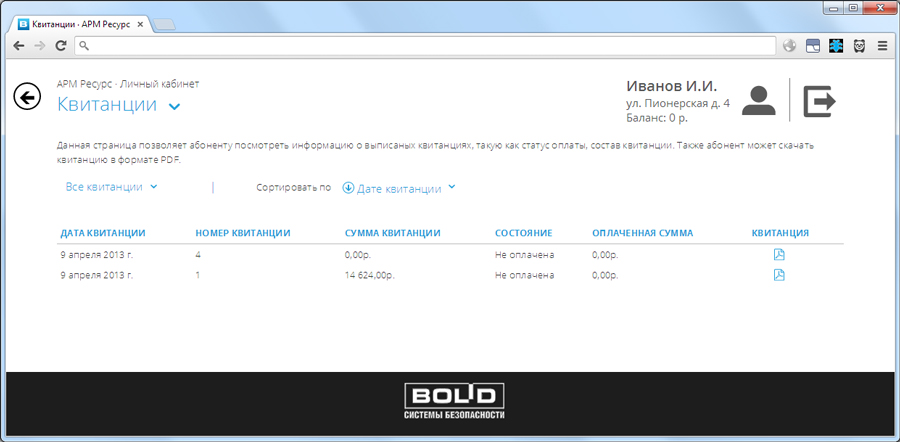
Task: Click the browser back navigation arrow
Action: tap(19, 45)
